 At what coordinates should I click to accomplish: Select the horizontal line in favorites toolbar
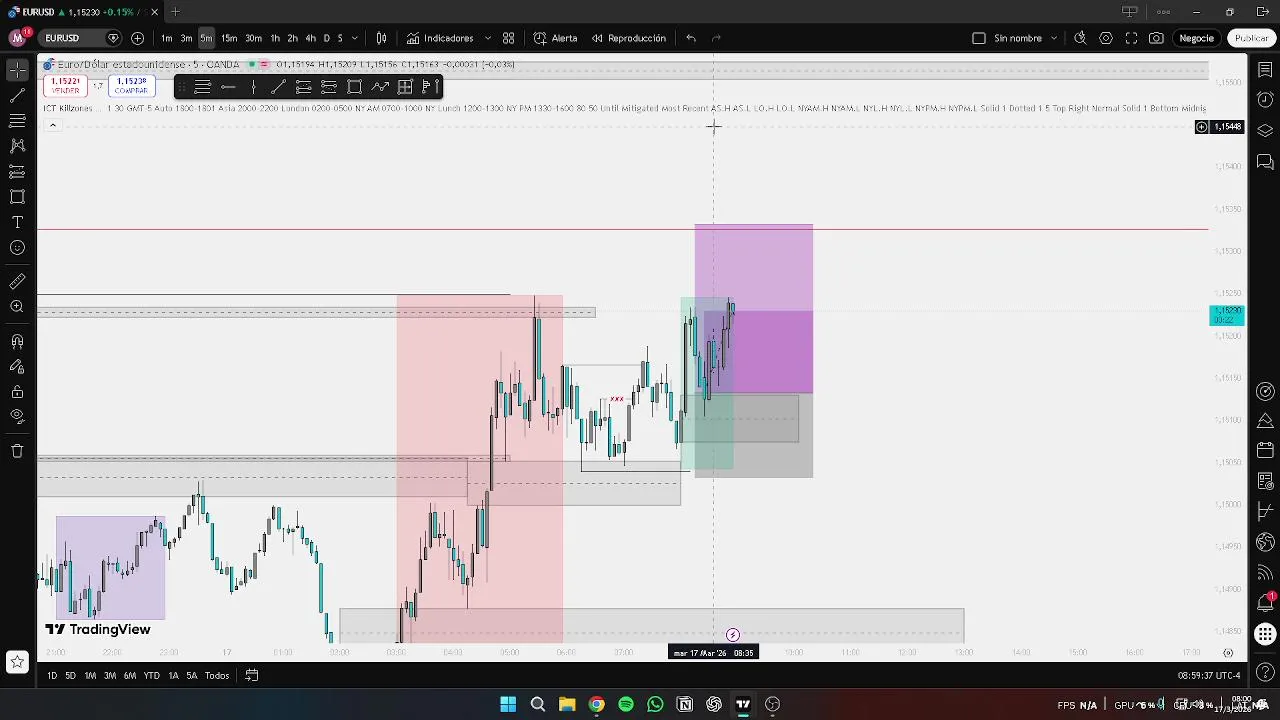[x=228, y=87]
